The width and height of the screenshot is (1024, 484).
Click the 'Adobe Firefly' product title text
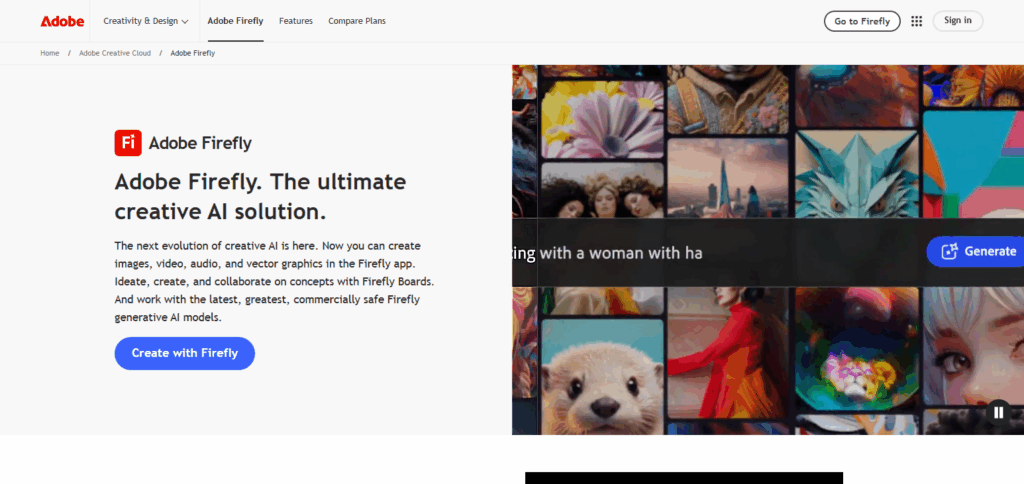coord(200,143)
